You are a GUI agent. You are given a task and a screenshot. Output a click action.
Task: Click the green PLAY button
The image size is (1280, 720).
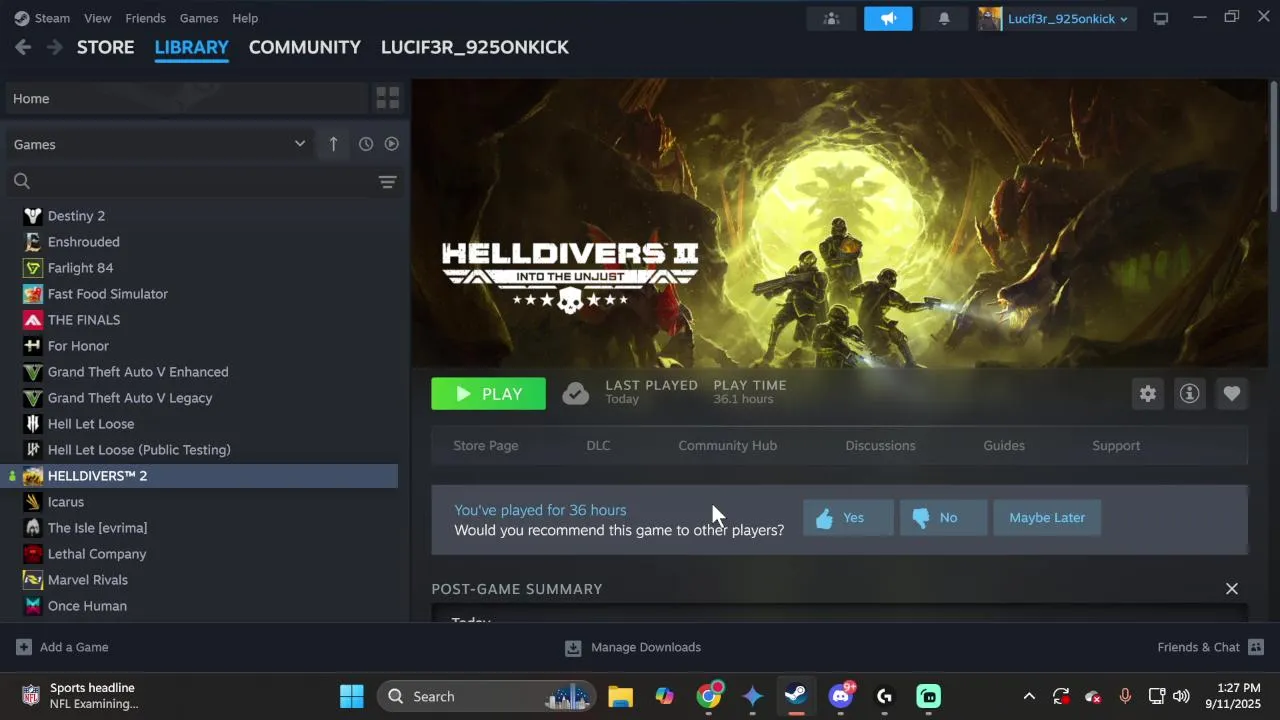pos(489,394)
